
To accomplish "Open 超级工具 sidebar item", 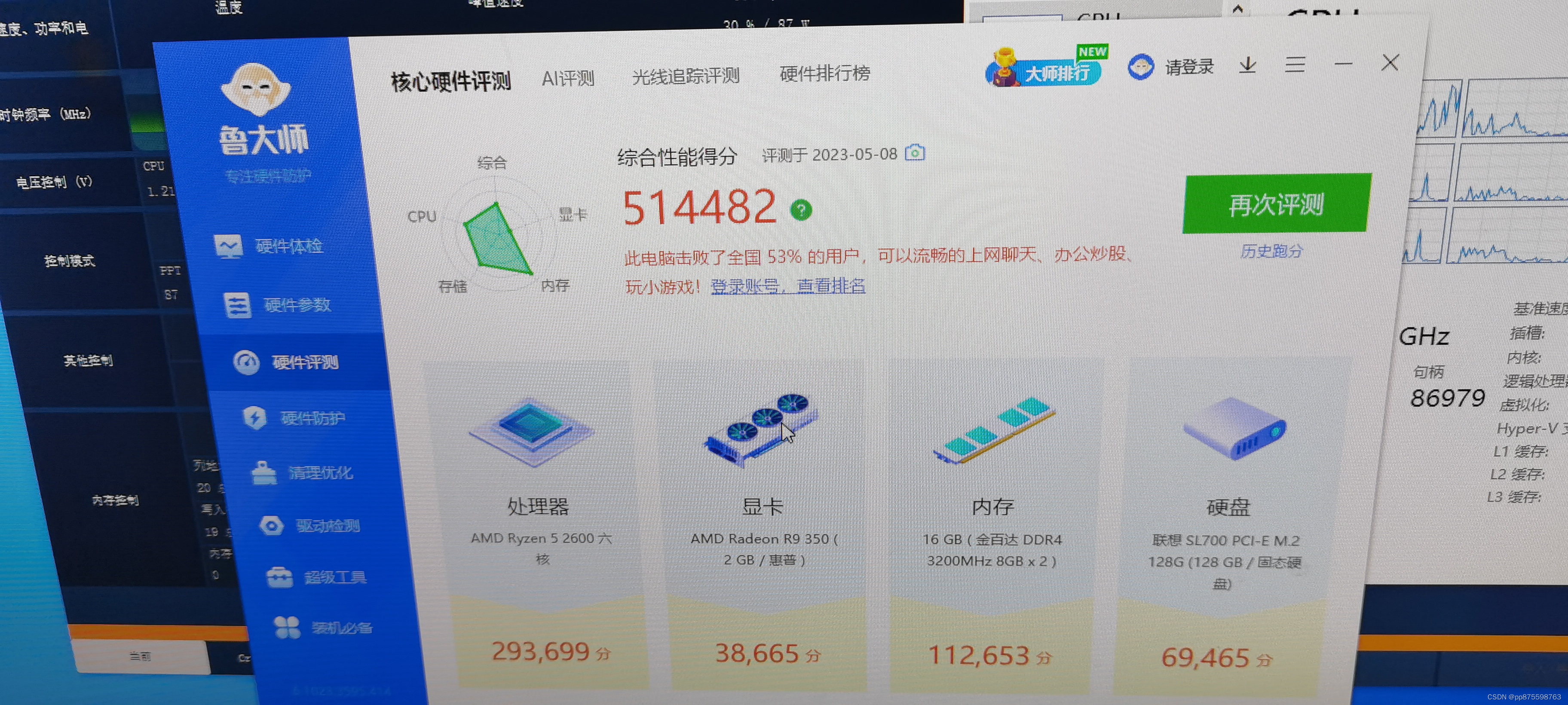I will [x=317, y=576].
